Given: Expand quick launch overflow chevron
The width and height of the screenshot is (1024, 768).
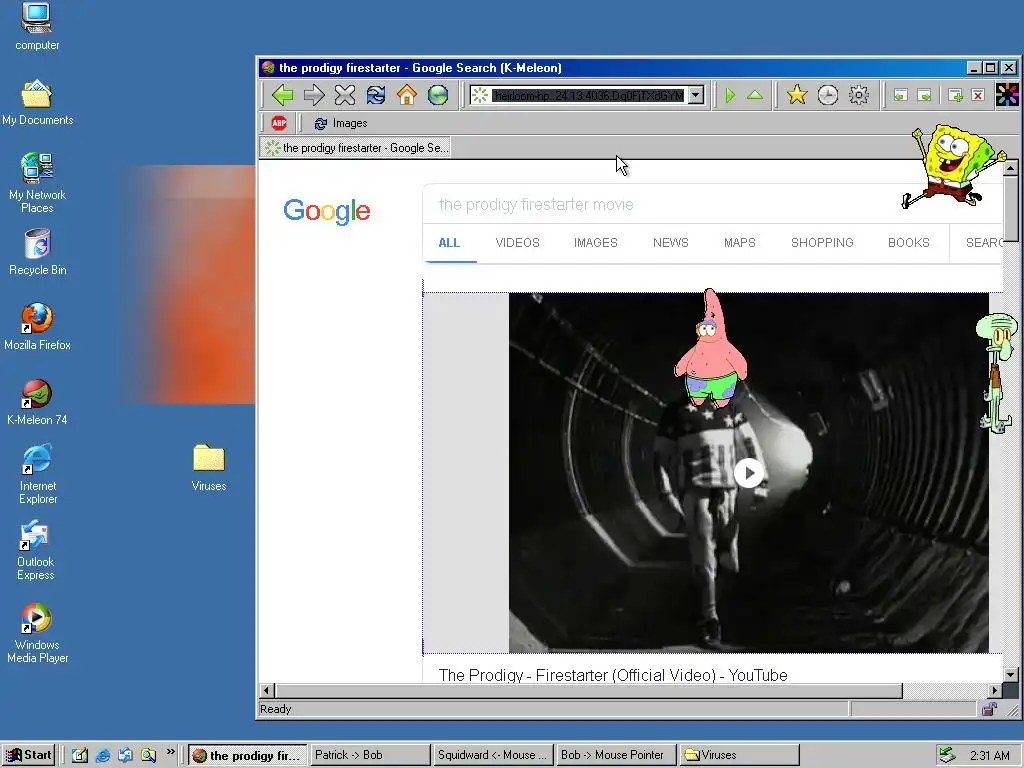Looking at the screenshot, I should tap(170, 752).
